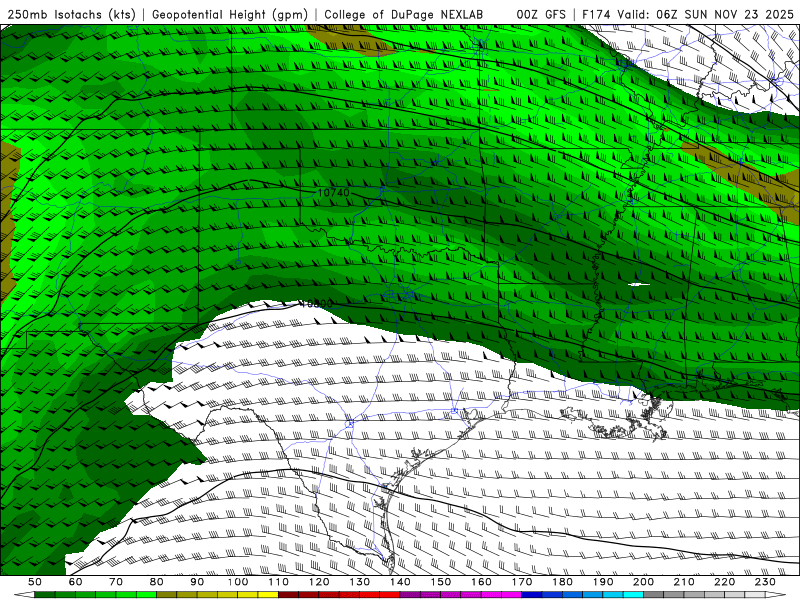Click the 10800 height contour label
This screenshot has width=800, height=600.
point(316,304)
